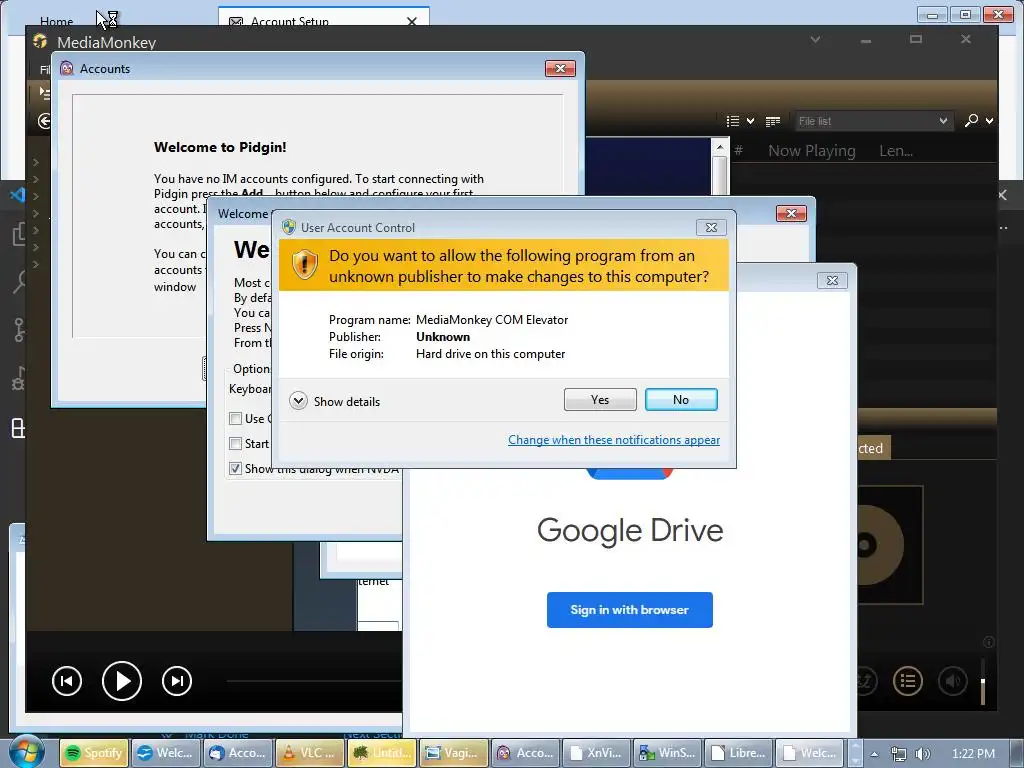Click the MediaMonkey back arrow icon

44,121
